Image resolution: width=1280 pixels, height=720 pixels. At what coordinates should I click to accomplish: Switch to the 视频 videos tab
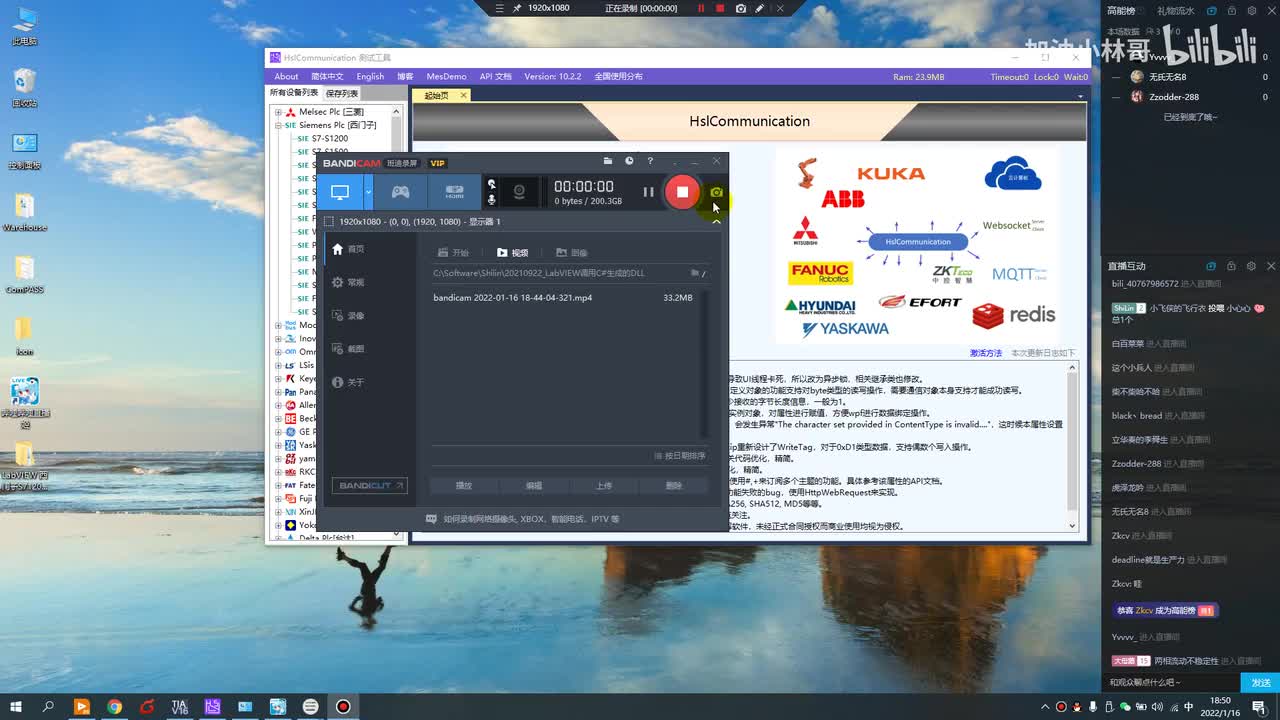point(513,253)
